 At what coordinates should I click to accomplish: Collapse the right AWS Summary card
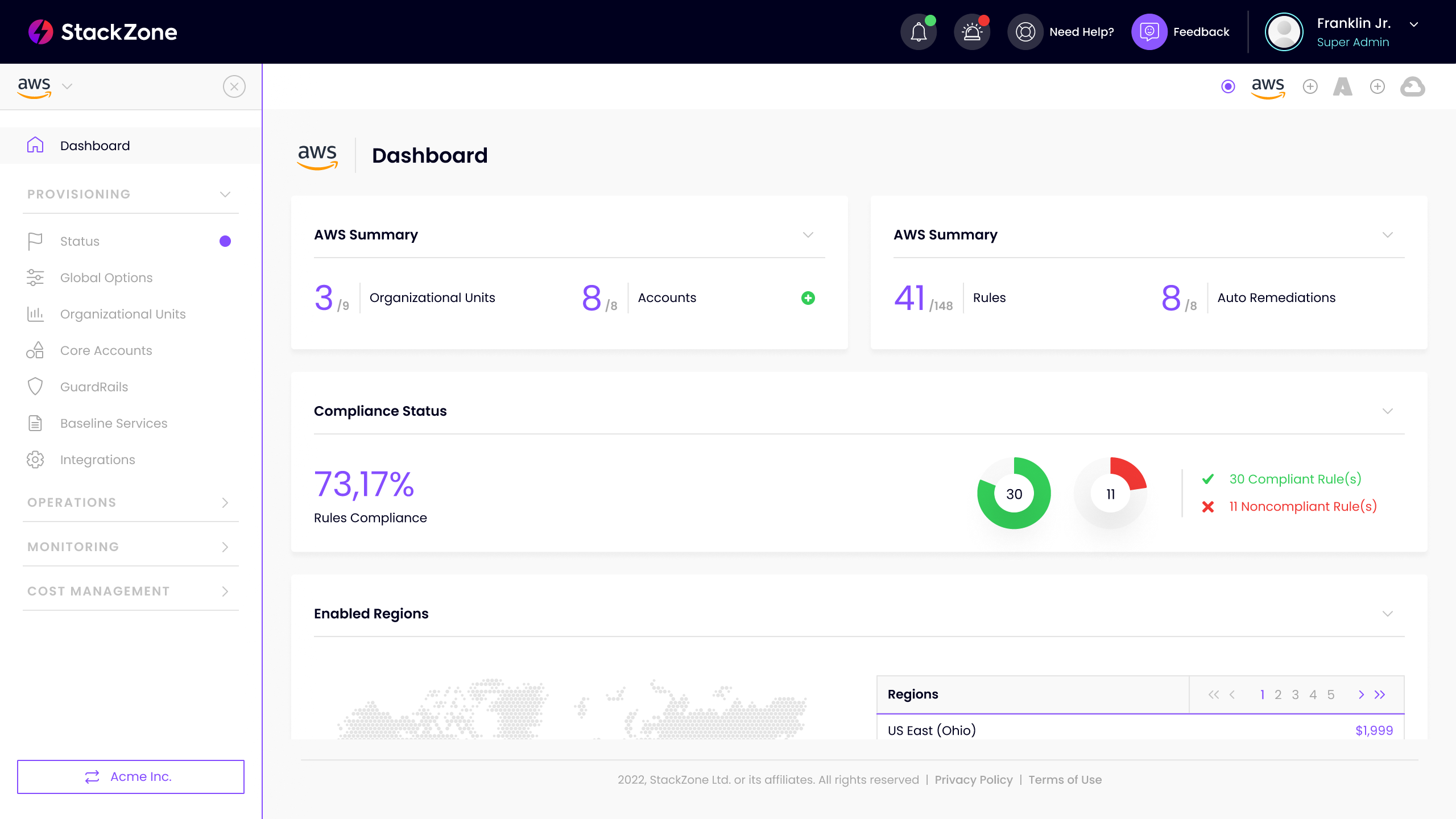tap(1388, 235)
